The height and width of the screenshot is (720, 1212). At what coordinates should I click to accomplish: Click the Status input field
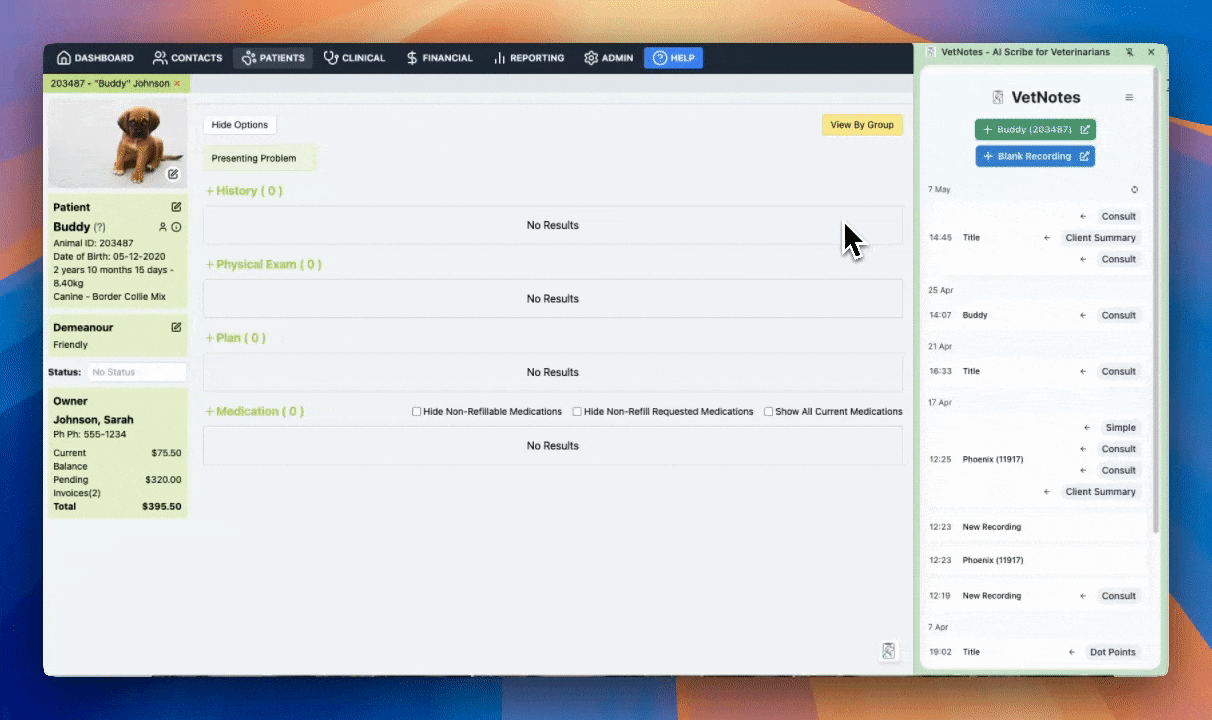click(x=136, y=372)
